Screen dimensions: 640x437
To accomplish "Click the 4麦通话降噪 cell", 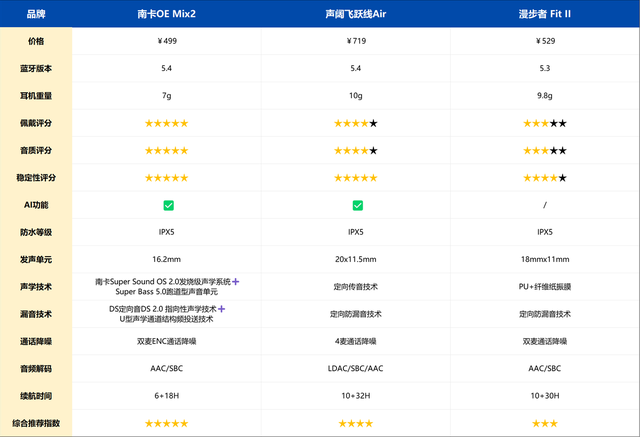I will pyautogui.click(x=356, y=341).
